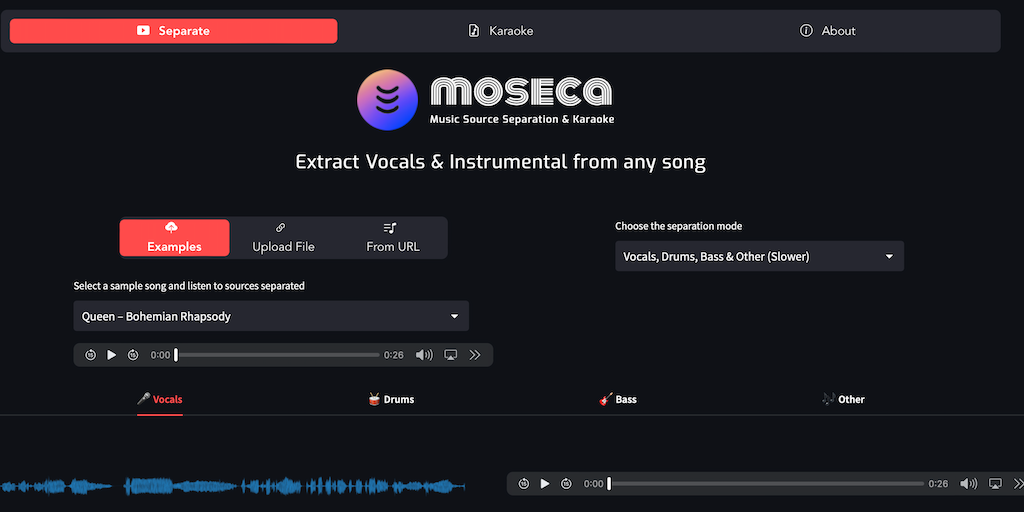Mute the Vocals stem player volume
This screenshot has width=1024, height=512.
point(968,483)
